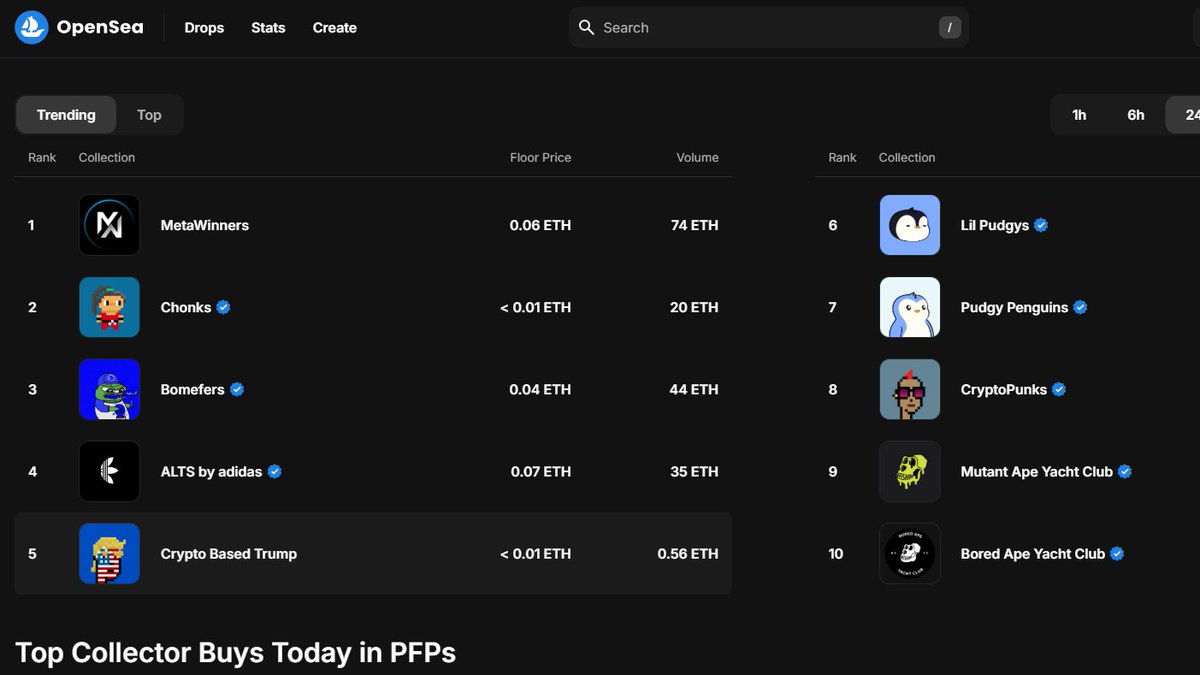Image resolution: width=1200 pixels, height=675 pixels.
Task: Click verified badge beside Mutant Ape Yacht Club
Action: [x=1125, y=471]
